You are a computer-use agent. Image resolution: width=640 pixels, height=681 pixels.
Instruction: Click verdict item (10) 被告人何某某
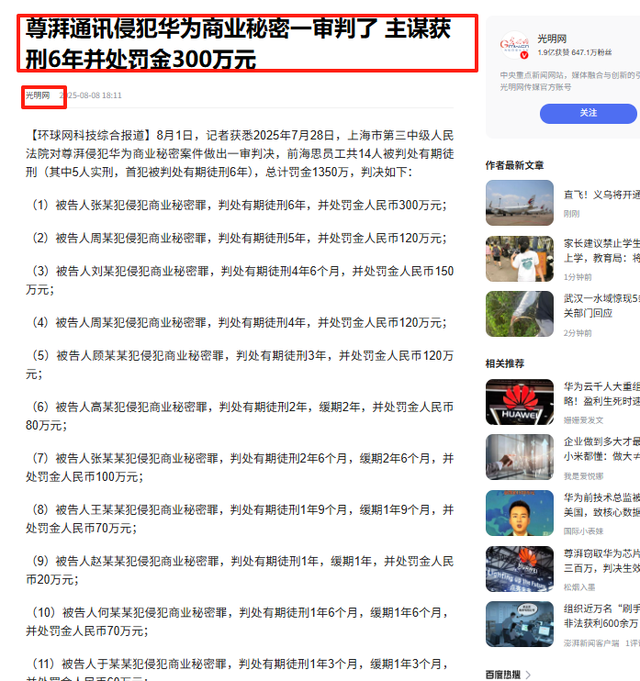pyautogui.click(x=237, y=621)
